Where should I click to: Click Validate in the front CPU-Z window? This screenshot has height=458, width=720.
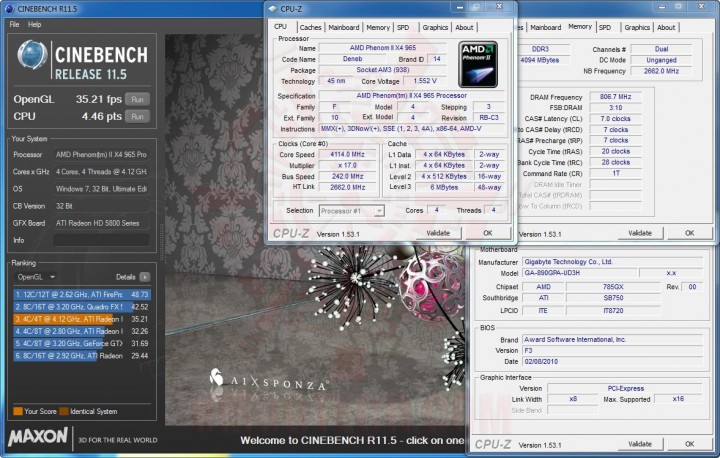438,233
